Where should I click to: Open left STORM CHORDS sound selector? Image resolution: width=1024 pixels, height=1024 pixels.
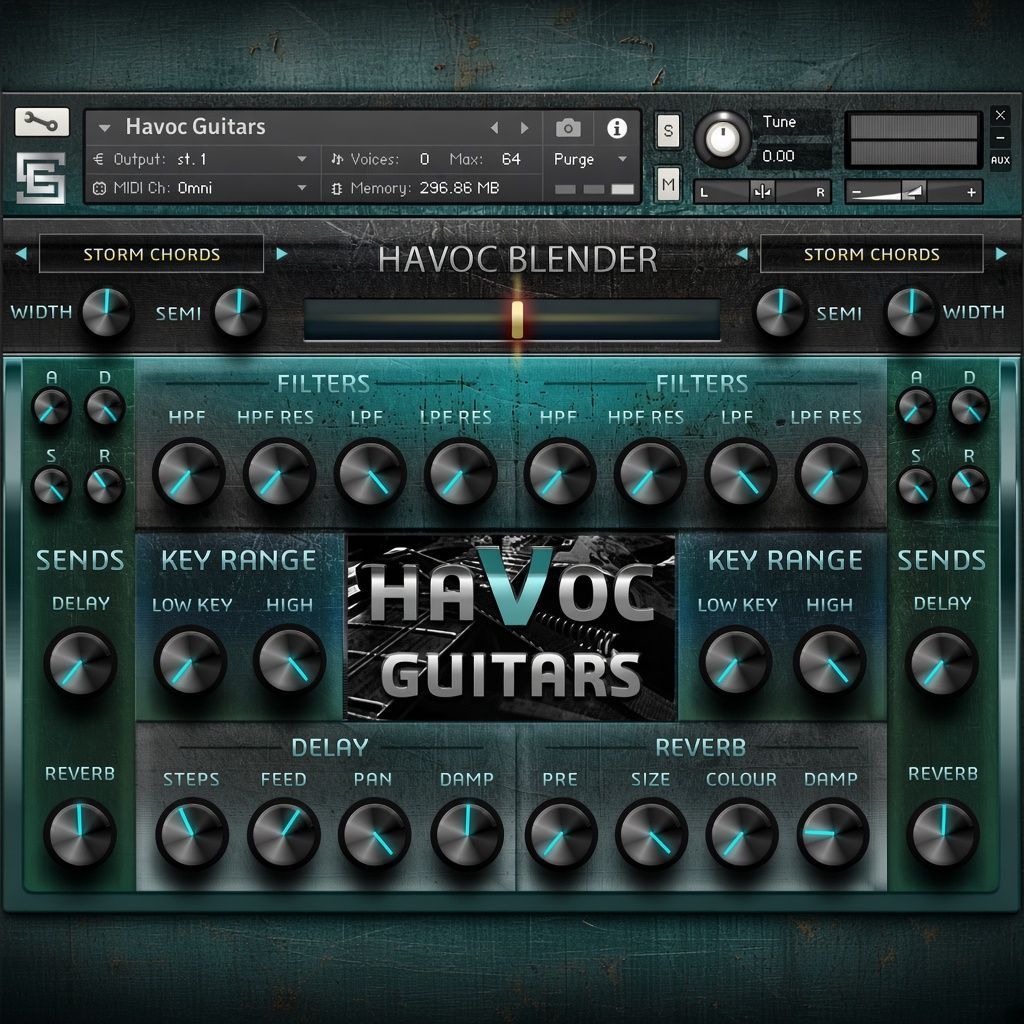[152, 254]
